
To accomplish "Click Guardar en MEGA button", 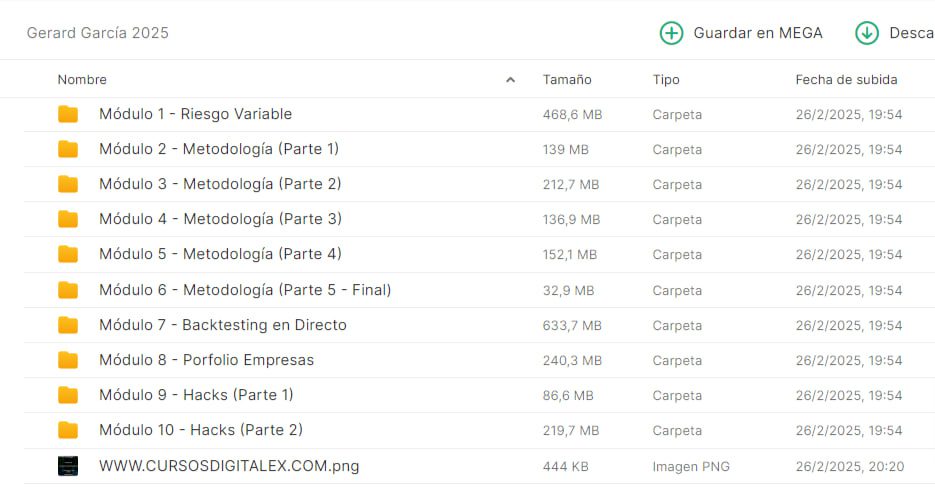I will [757, 33].
